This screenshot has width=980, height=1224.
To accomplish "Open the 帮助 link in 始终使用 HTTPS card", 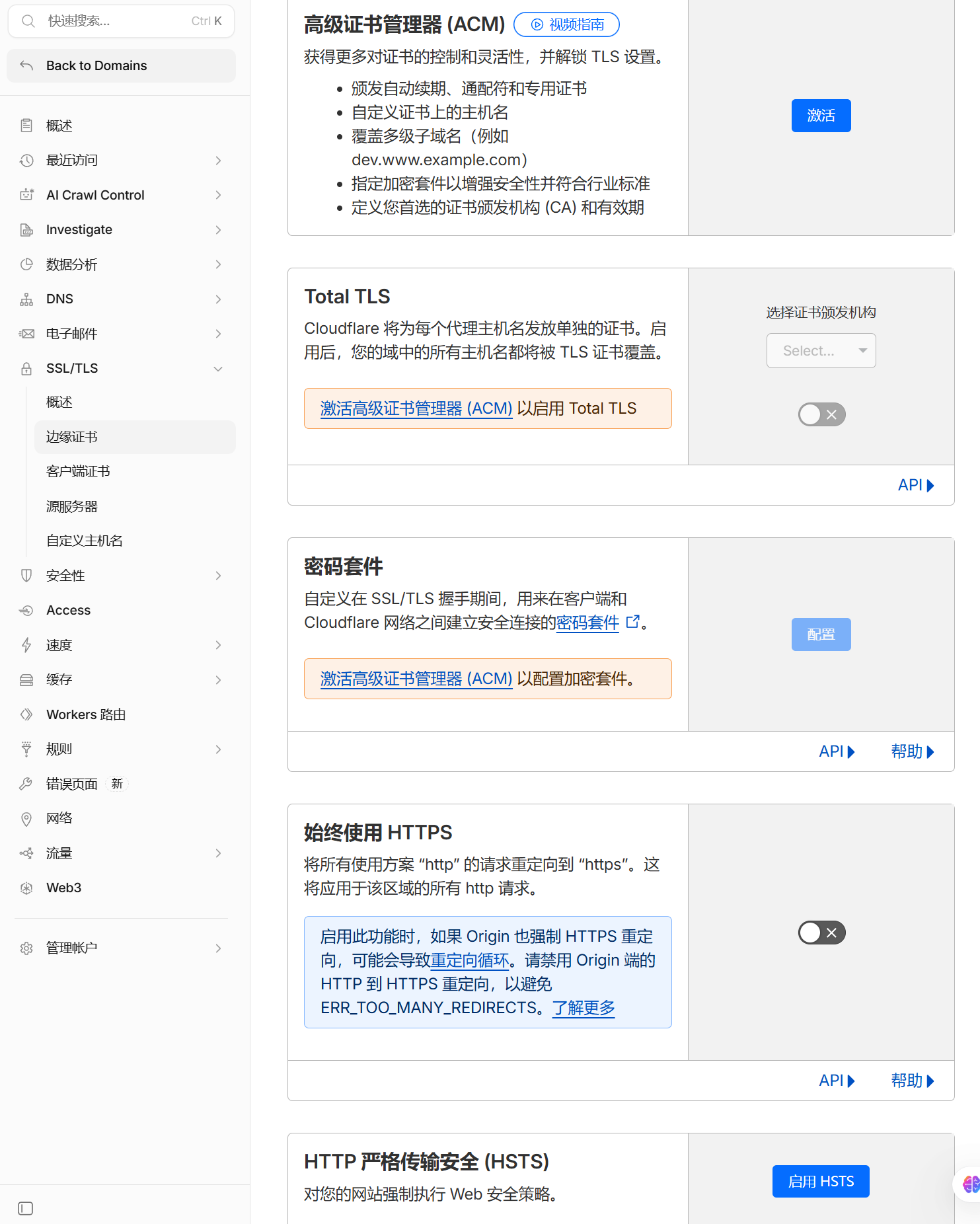I will click(x=913, y=1081).
